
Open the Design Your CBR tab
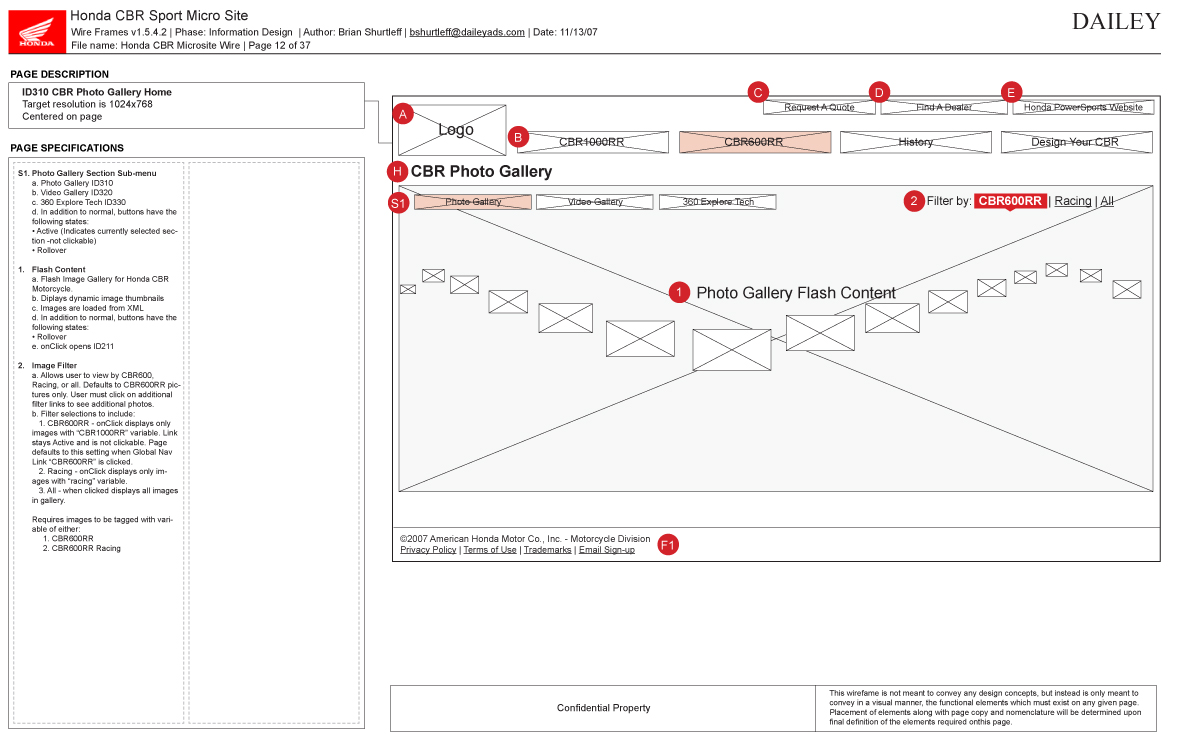click(x=1075, y=142)
